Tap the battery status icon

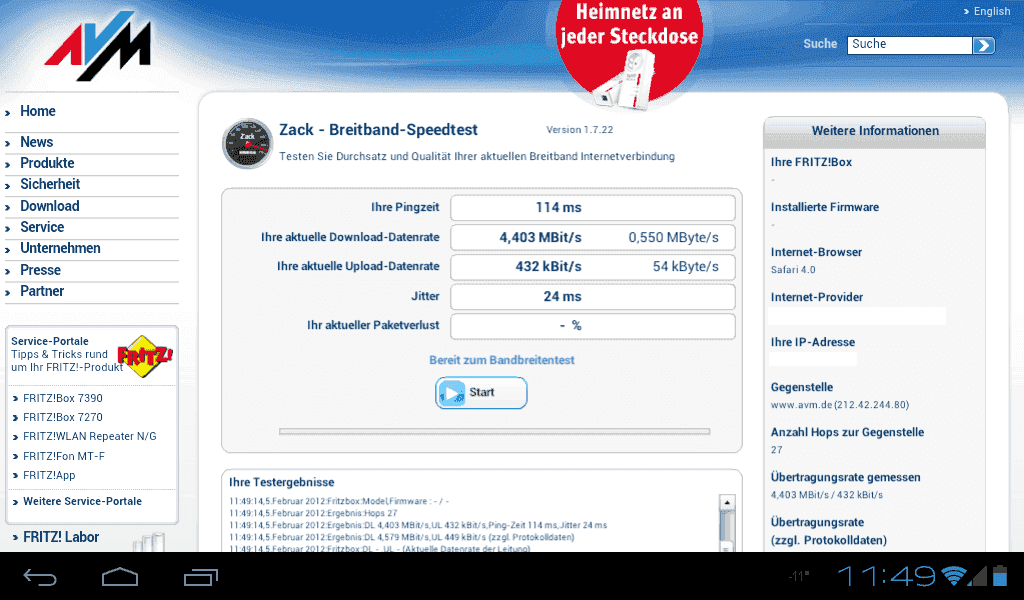[1000, 575]
